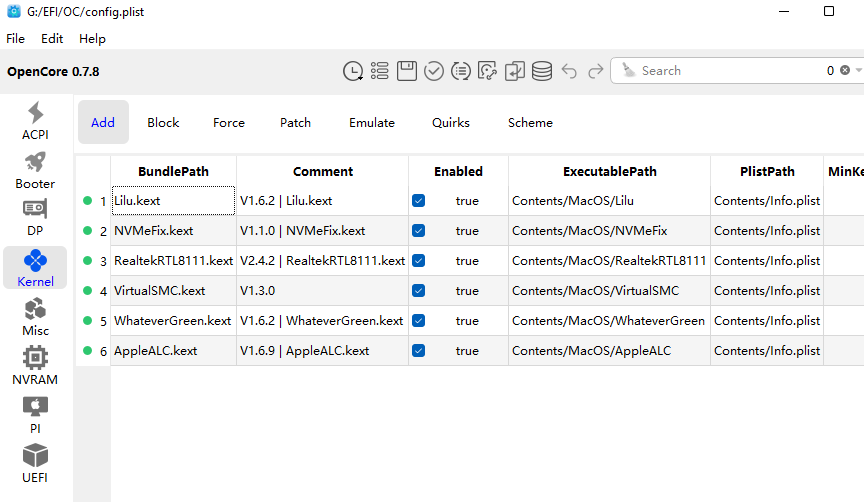
Task: Open the Help menu
Action: coord(92,39)
